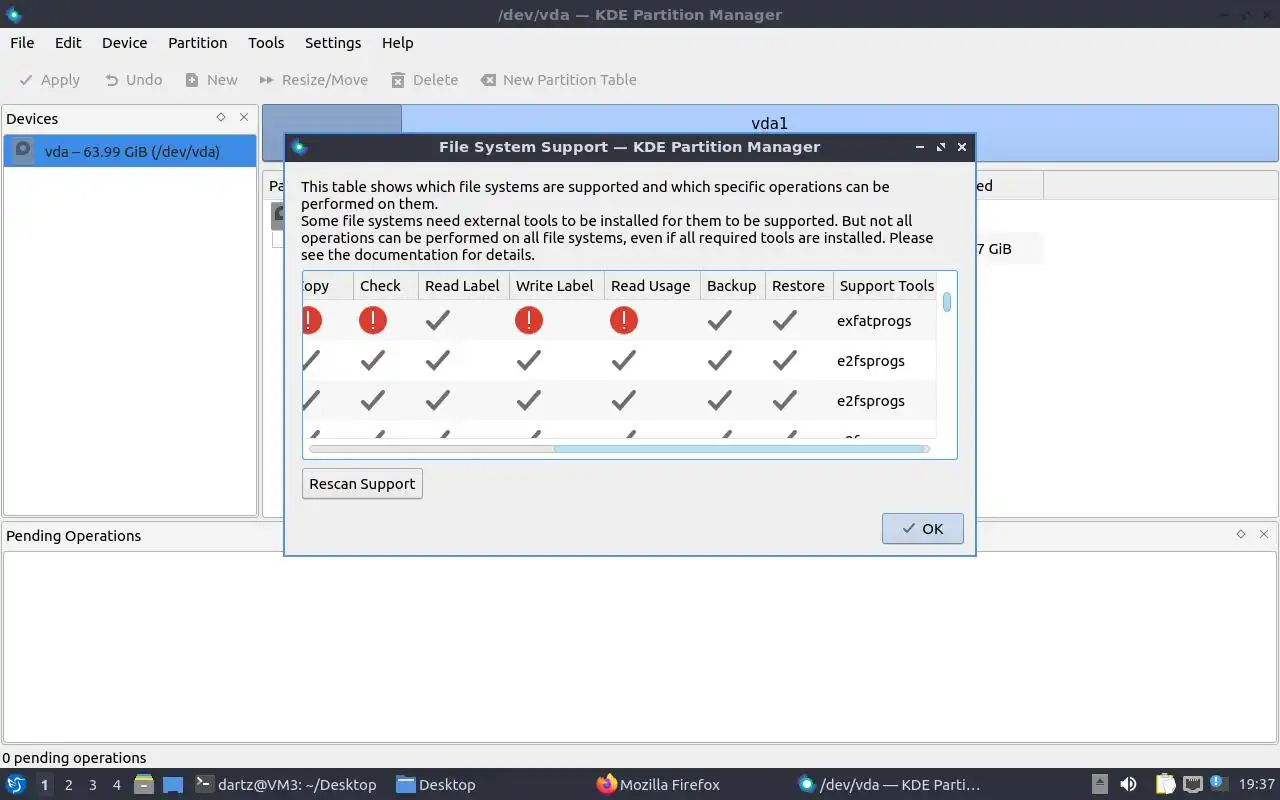Click the Rescan Support button
Screen dimensions: 1280x800
tap(362, 484)
